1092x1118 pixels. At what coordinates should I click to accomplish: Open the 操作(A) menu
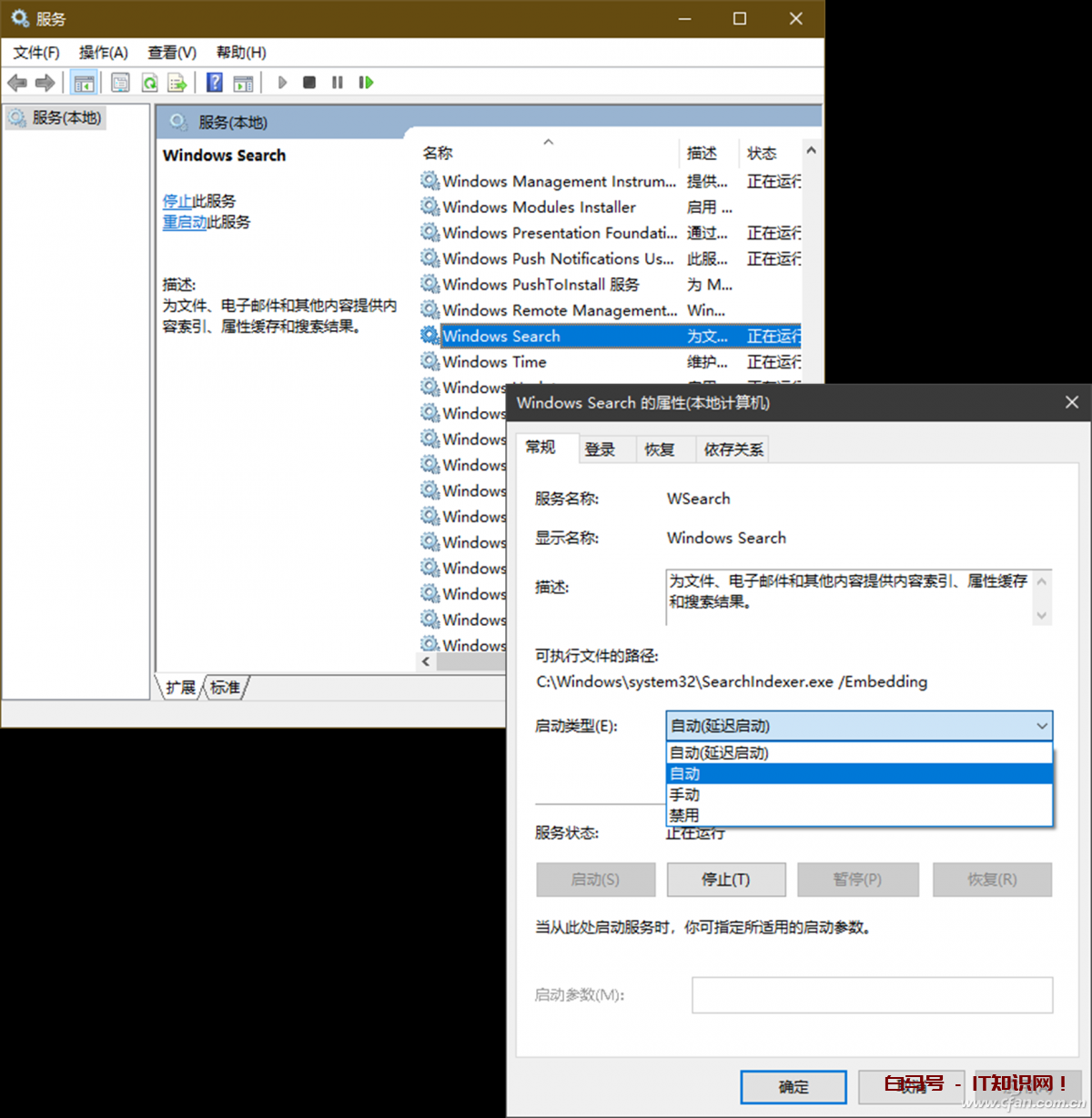(103, 53)
